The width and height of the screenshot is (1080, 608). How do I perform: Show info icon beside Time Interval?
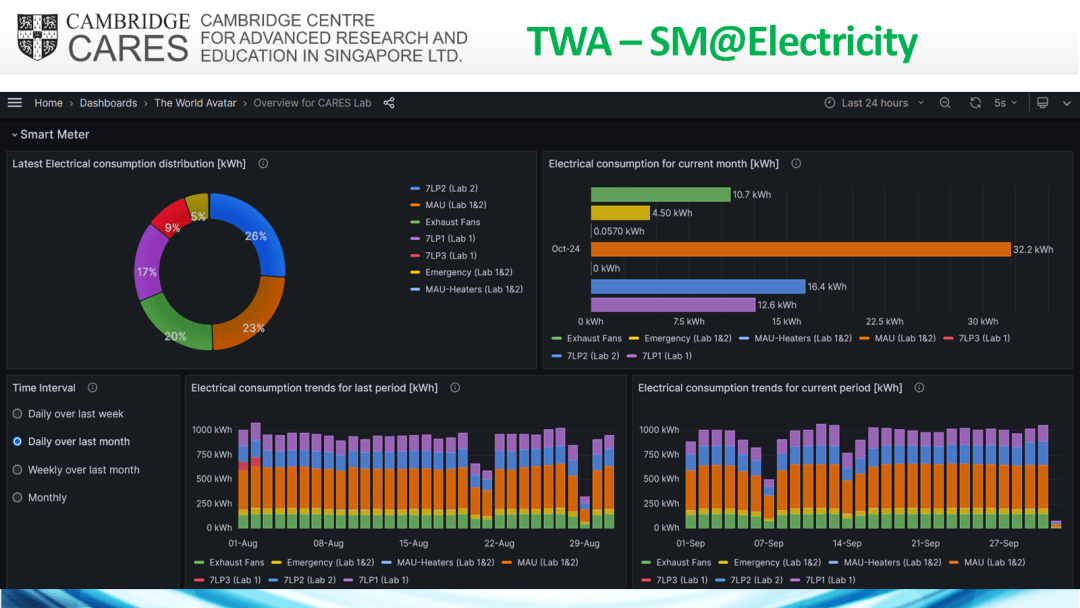coord(92,388)
